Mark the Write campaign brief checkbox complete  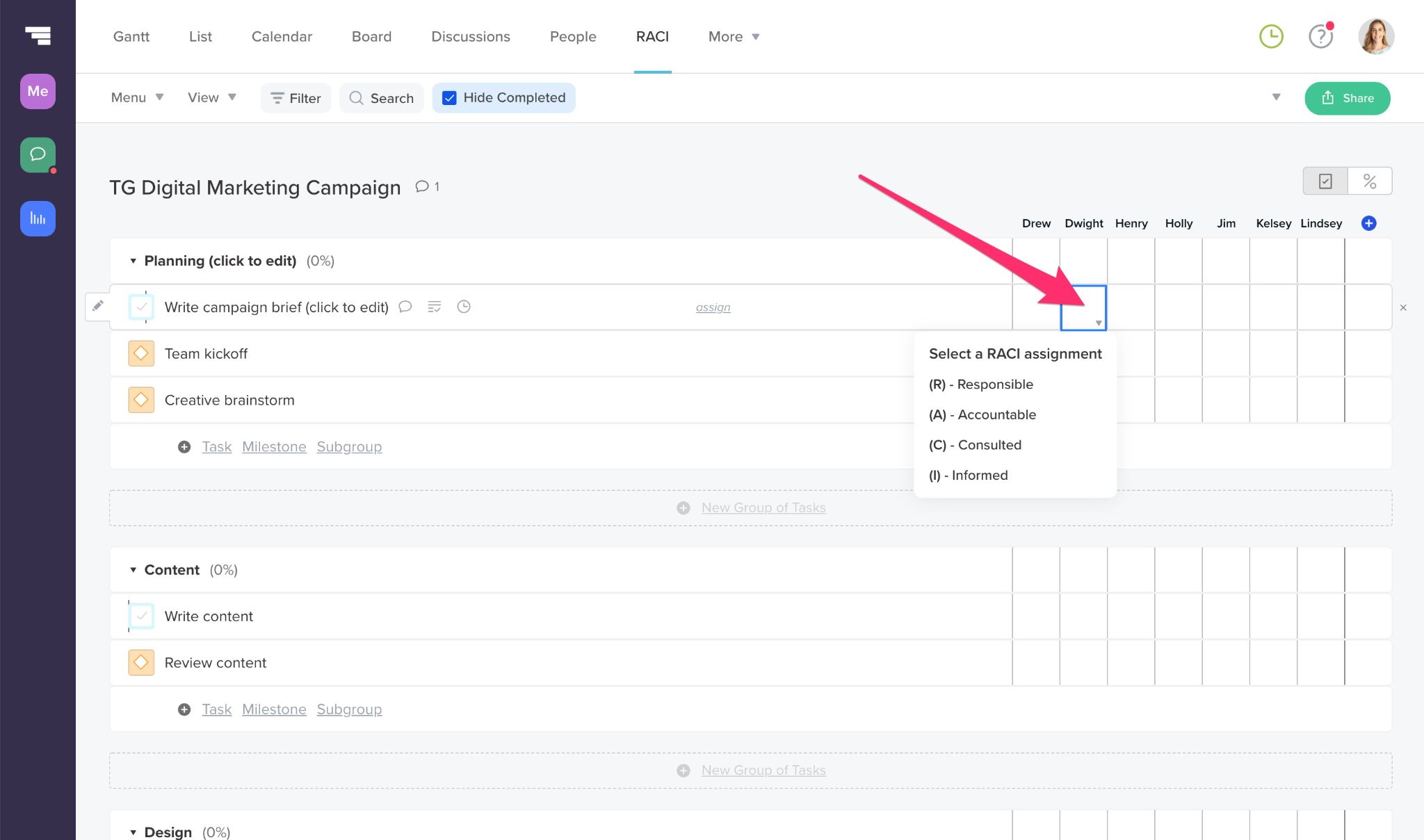click(x=141, y=307)
